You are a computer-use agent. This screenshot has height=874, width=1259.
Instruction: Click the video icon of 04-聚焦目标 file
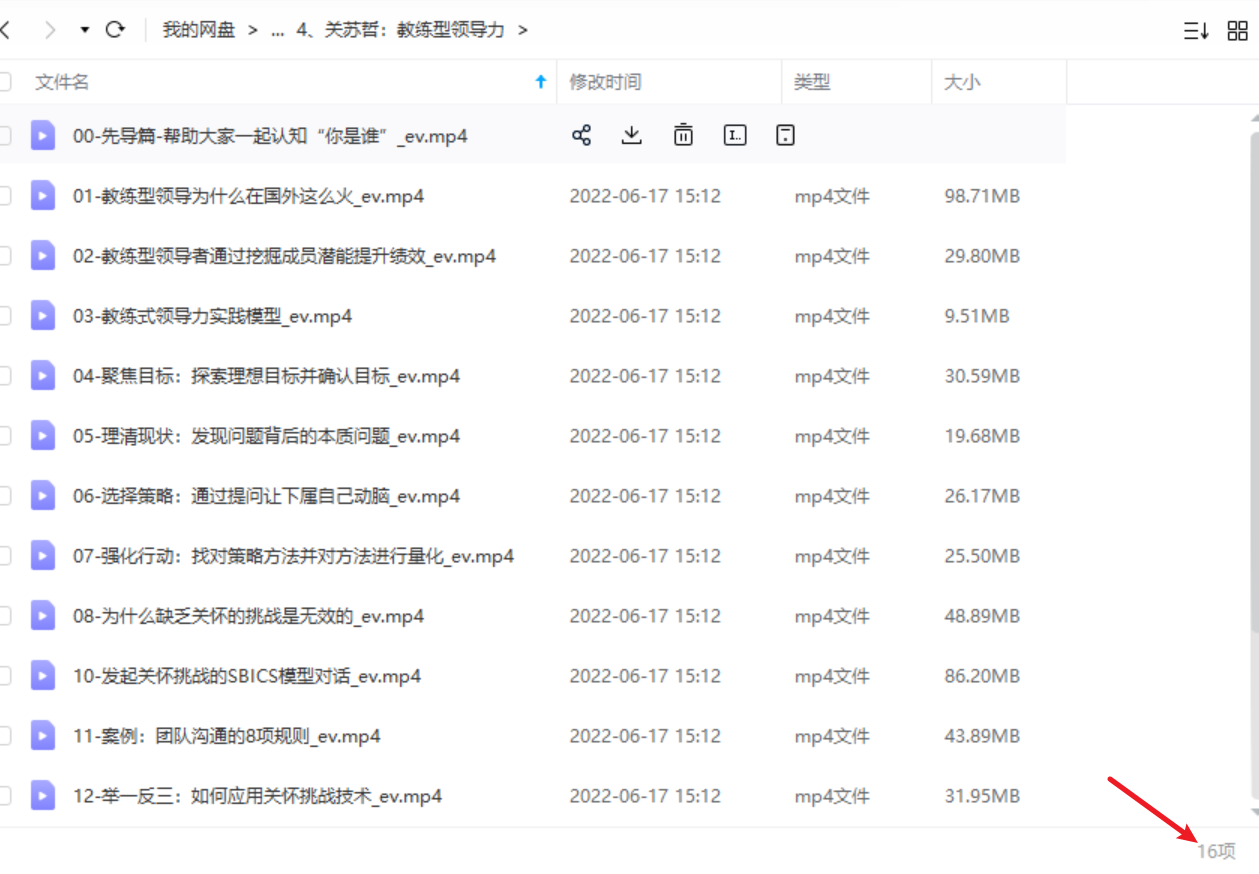(42, 375)
